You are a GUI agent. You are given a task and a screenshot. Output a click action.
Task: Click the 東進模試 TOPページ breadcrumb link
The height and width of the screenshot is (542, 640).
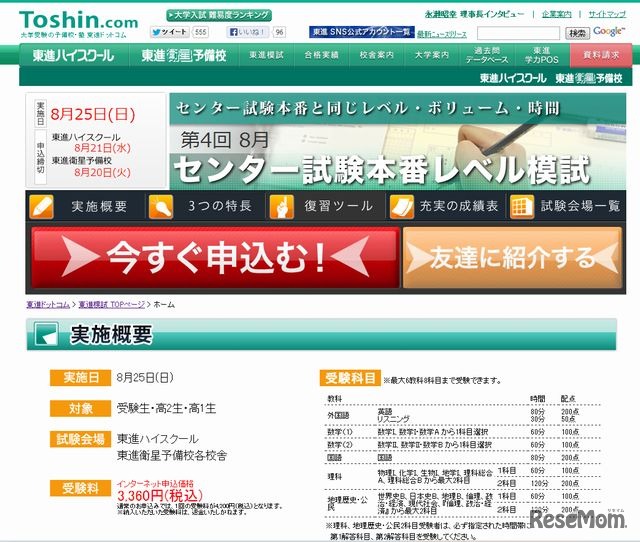112,304
